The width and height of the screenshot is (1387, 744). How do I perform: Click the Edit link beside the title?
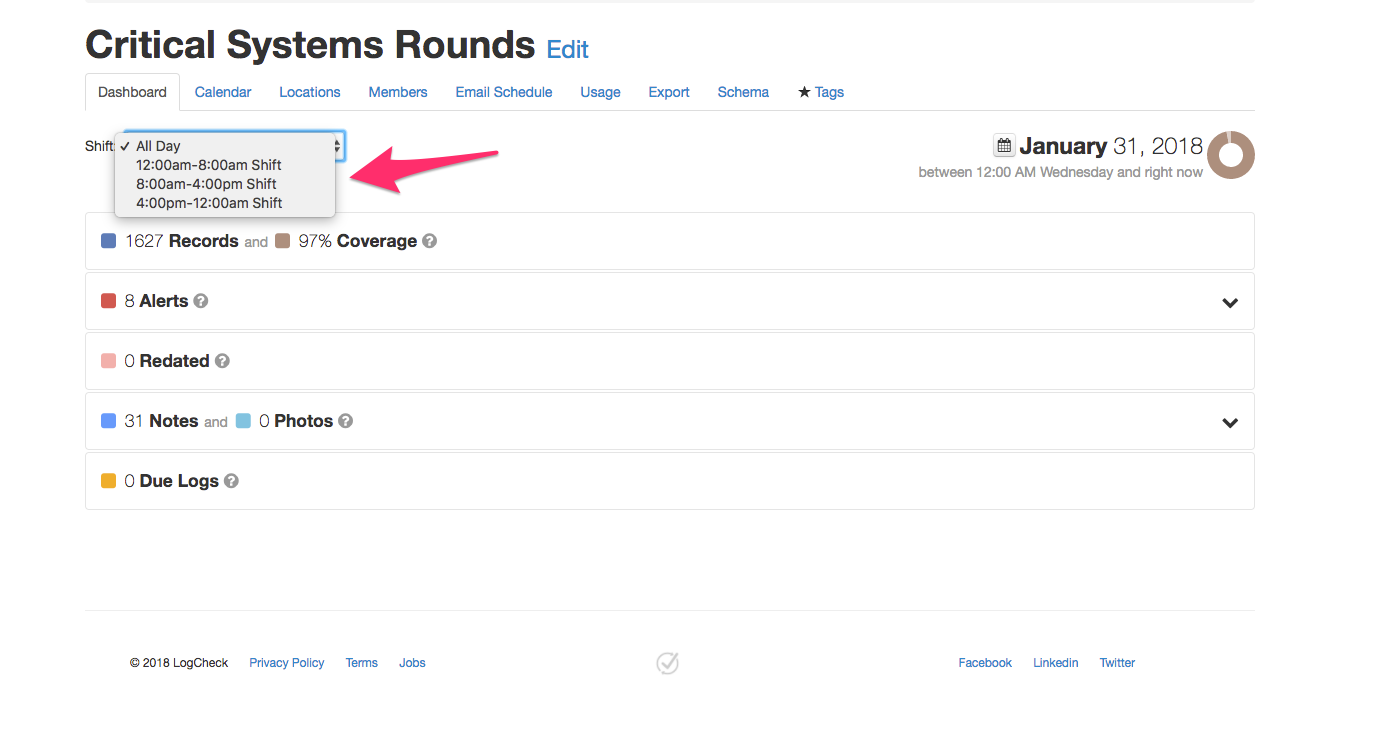tap(567, 49)
